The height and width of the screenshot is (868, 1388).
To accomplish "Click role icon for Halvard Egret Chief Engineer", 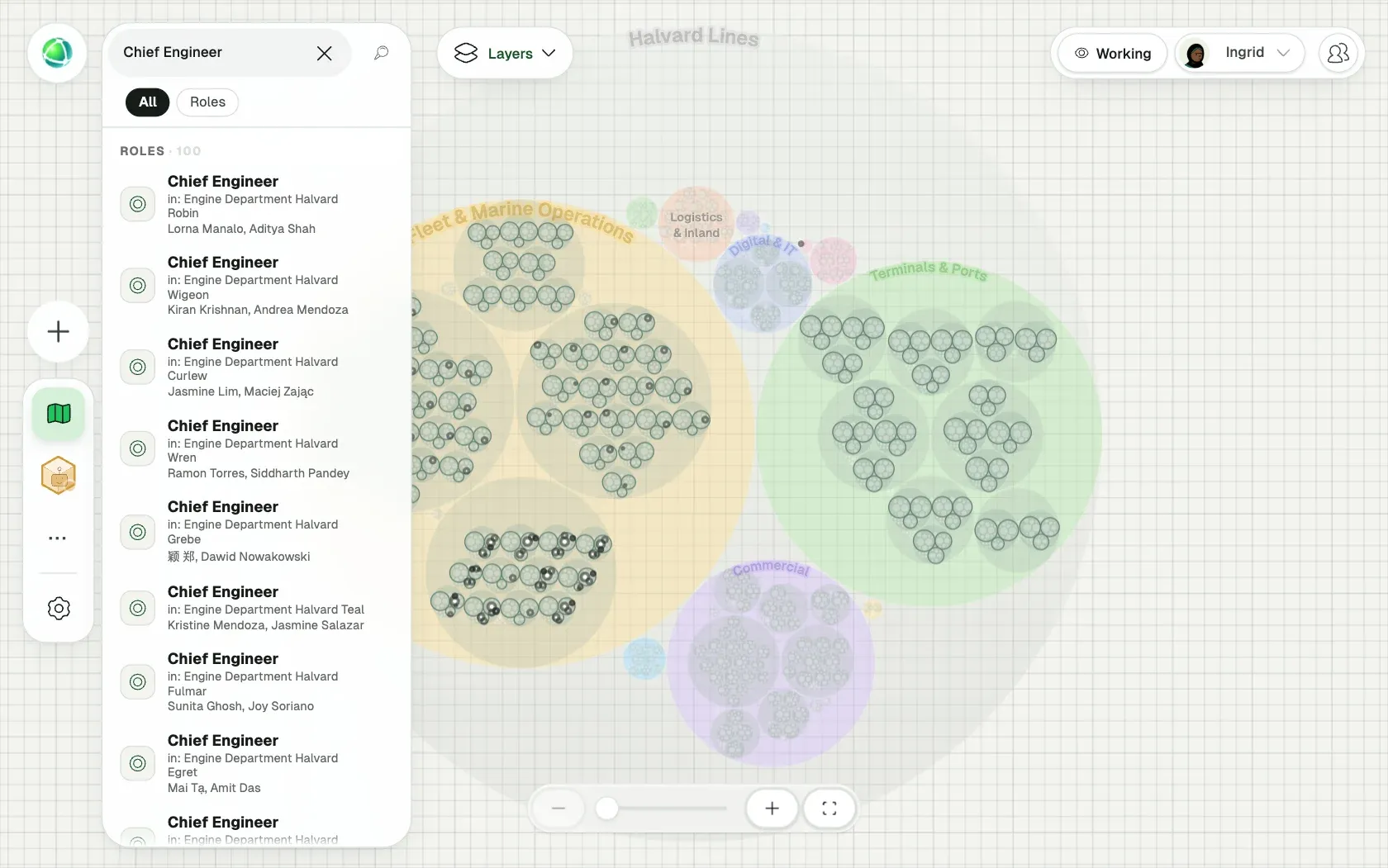I will [x=138, y=763].
